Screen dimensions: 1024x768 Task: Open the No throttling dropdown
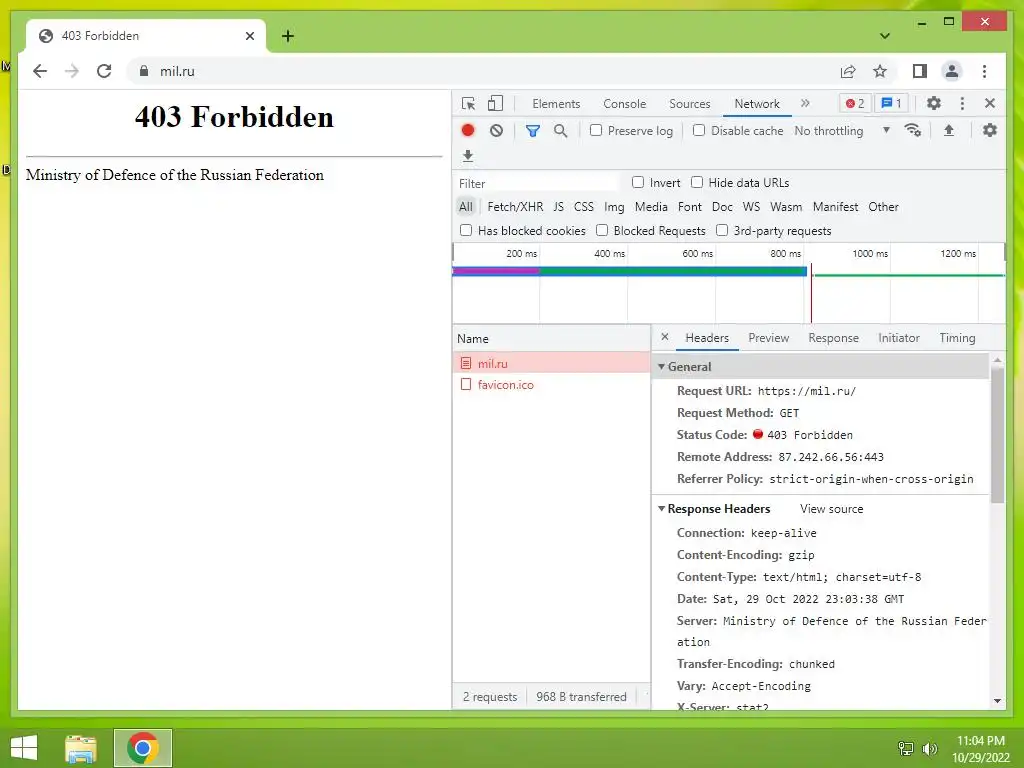[x=842, y=131]
